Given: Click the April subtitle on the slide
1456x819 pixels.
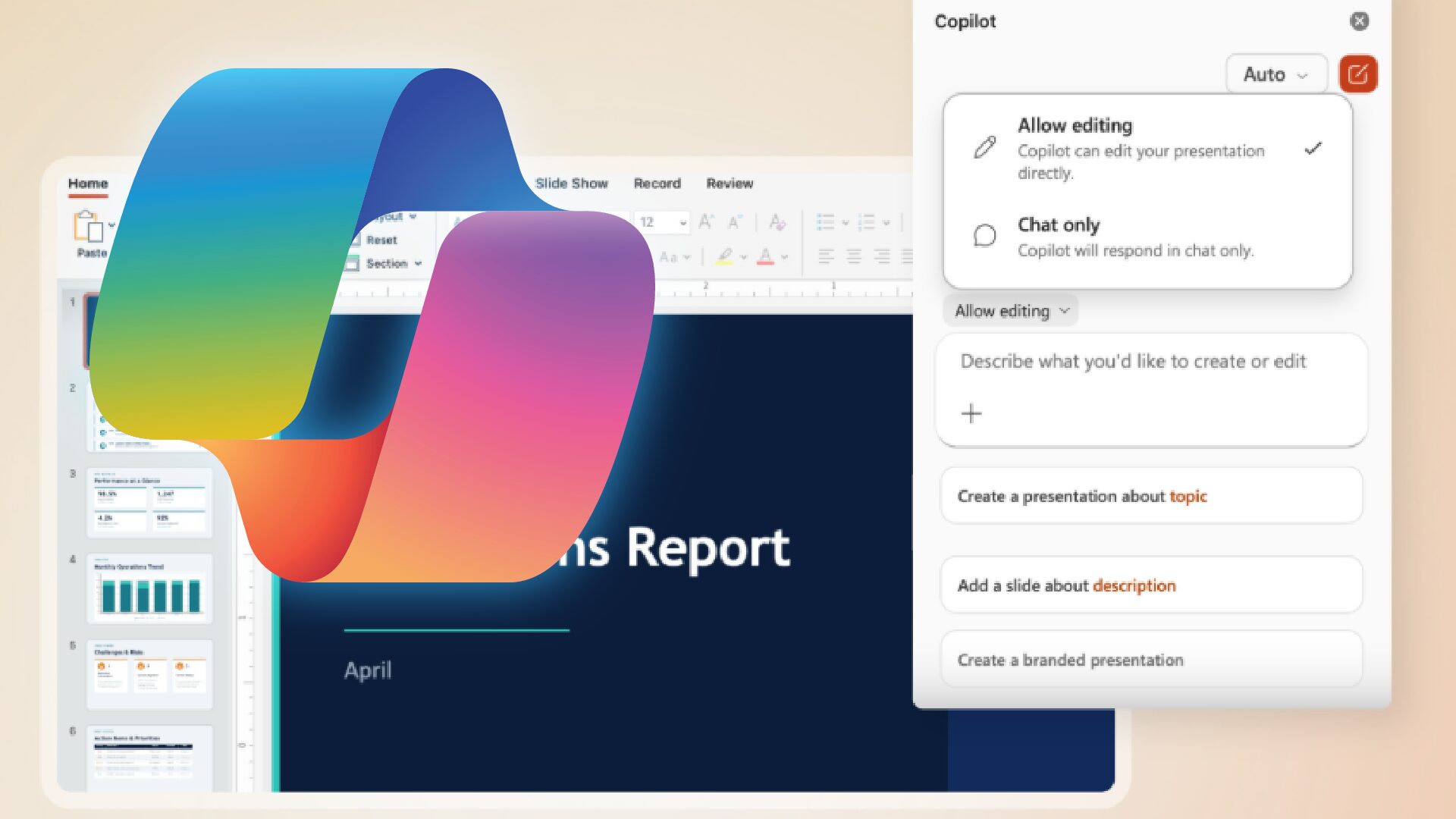Looking at the screenshot, I should 368,670.
